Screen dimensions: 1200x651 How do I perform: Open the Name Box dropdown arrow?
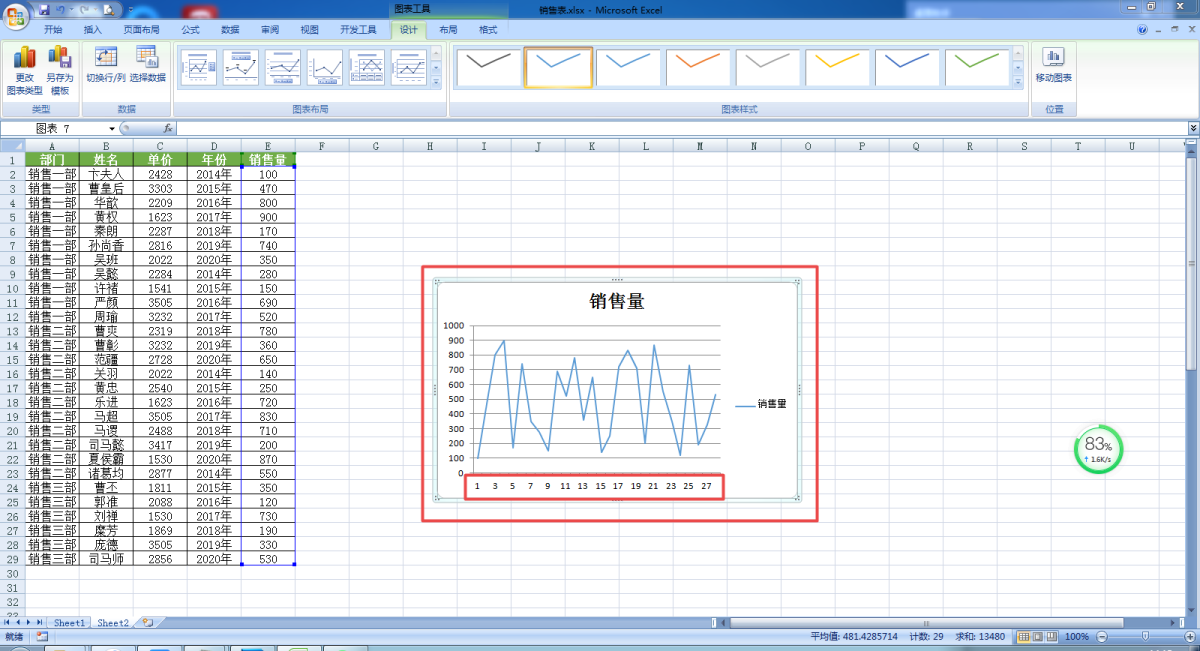112,129
